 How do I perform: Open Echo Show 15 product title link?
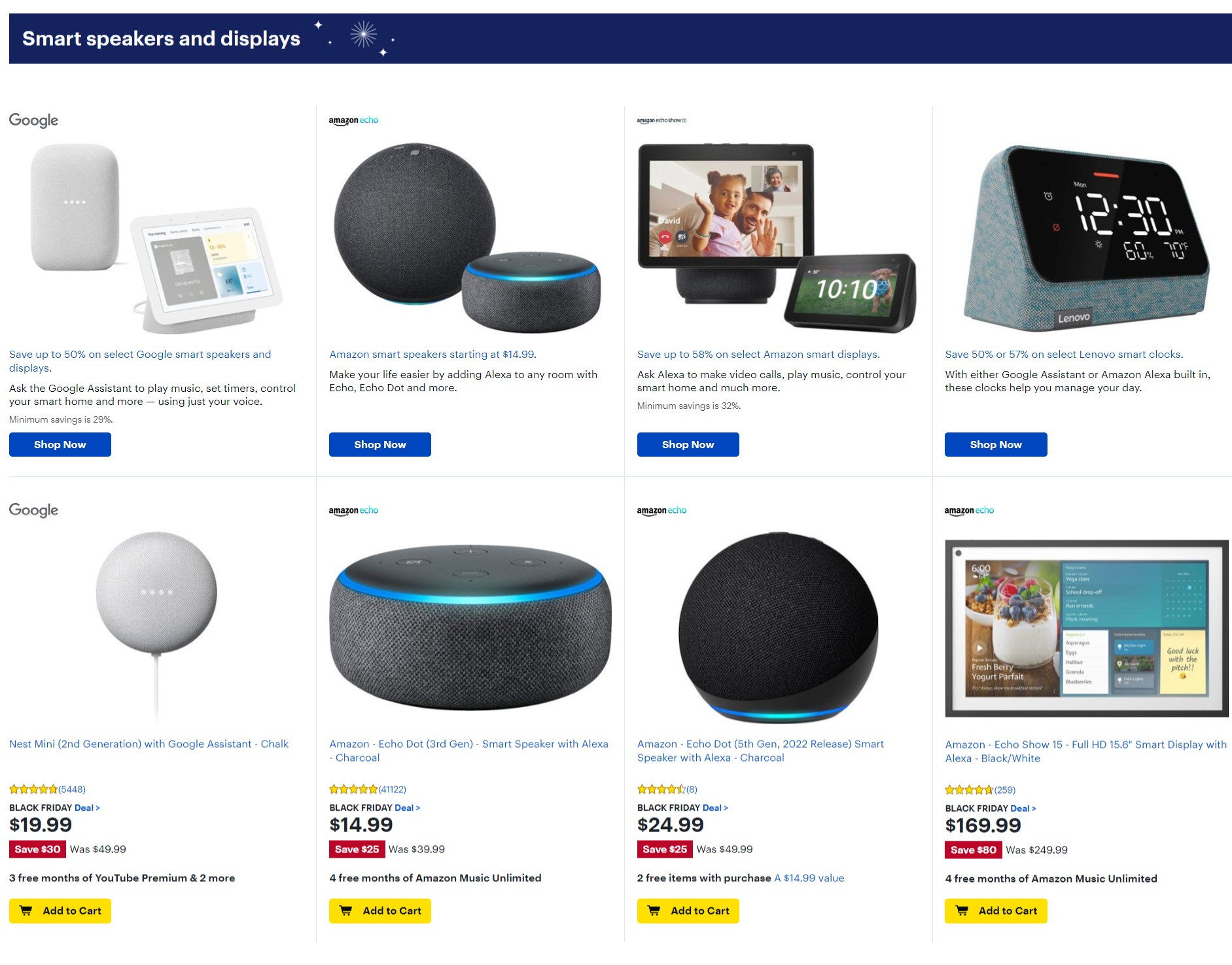(1085, 751)
